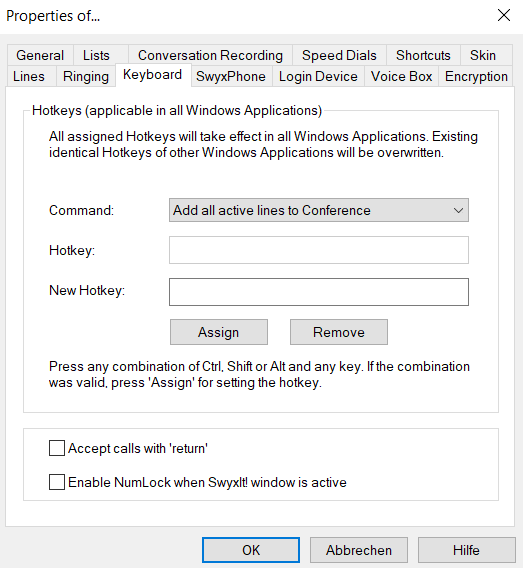Open the Voice Box tab
Image resolution: width=523 pixels, height=568 pixels.
[x=402, y=76]
